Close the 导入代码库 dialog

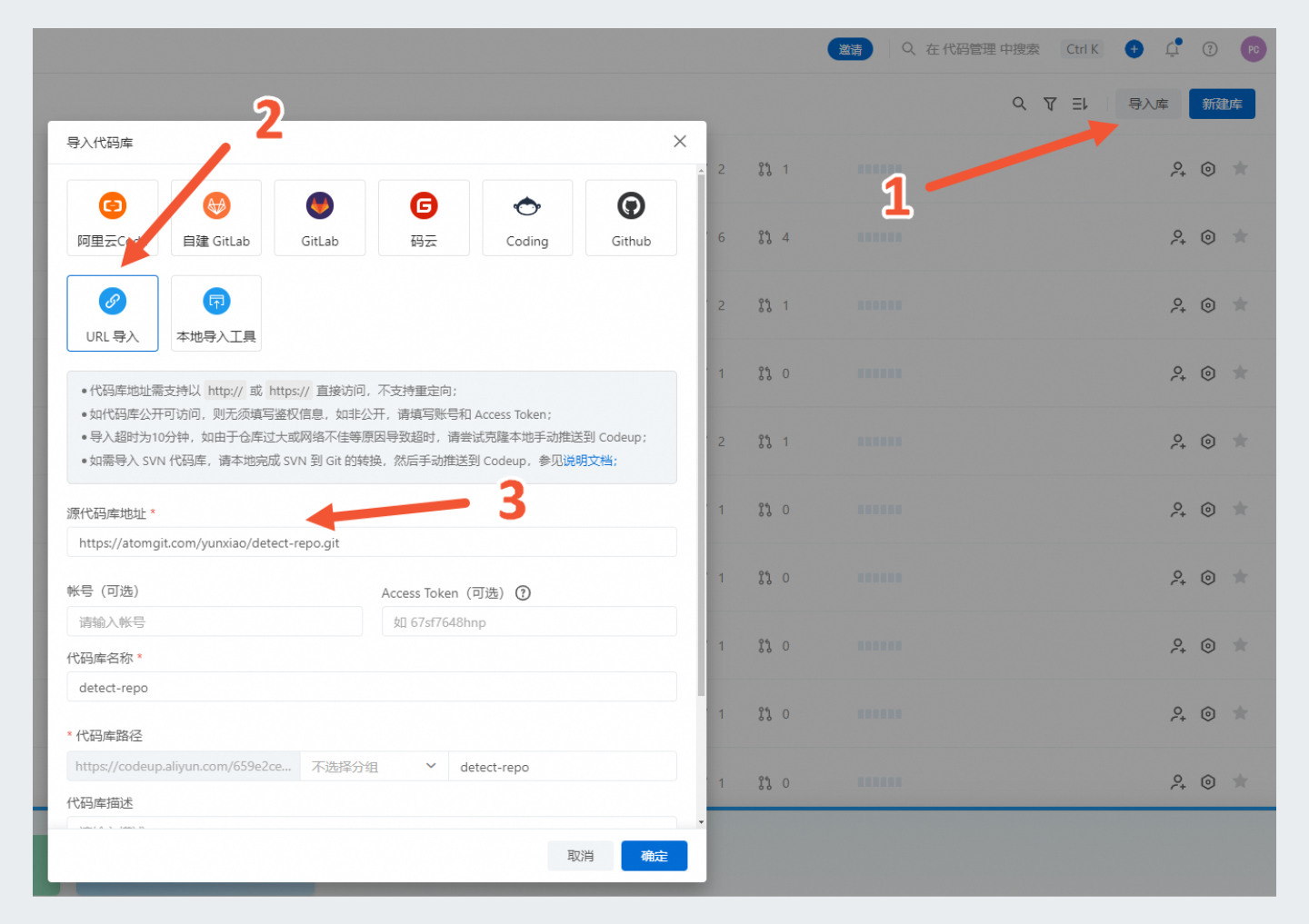tap(680, 142)
